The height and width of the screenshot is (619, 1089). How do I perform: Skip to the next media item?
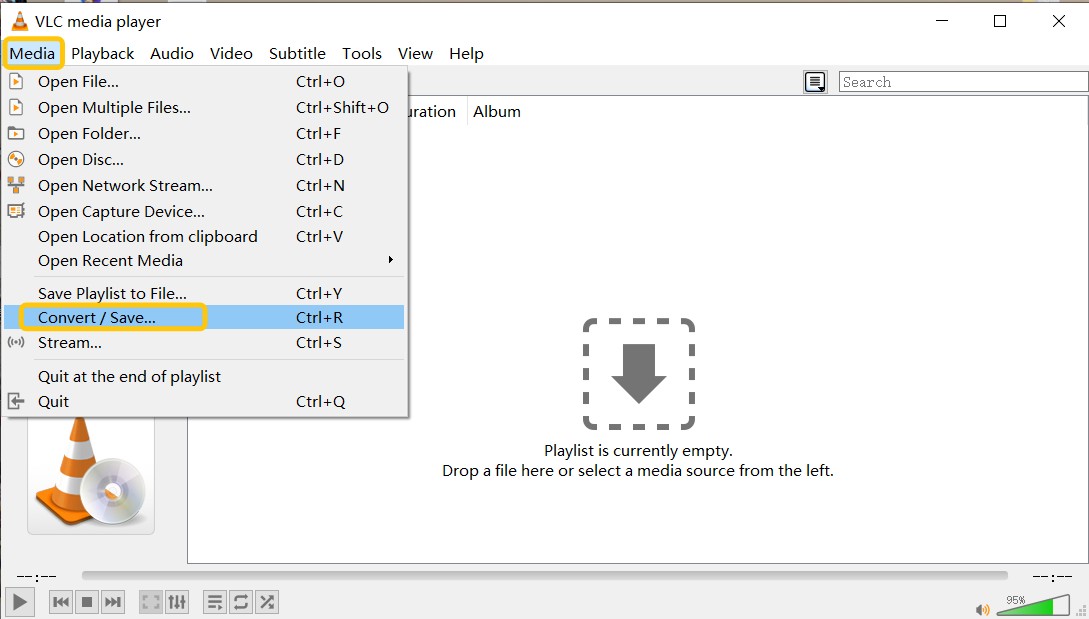click(x=112, y=602)
